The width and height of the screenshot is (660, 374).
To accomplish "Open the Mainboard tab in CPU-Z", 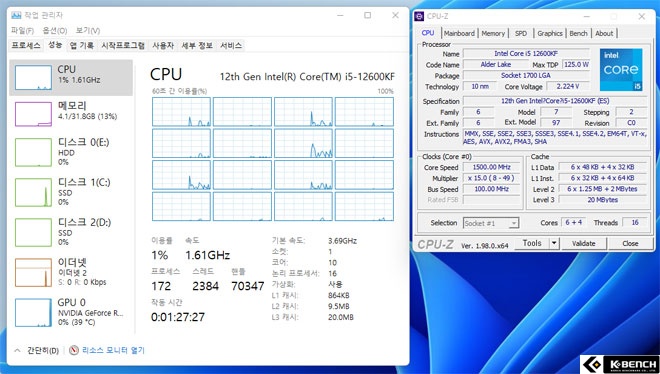I will [459, 33].
